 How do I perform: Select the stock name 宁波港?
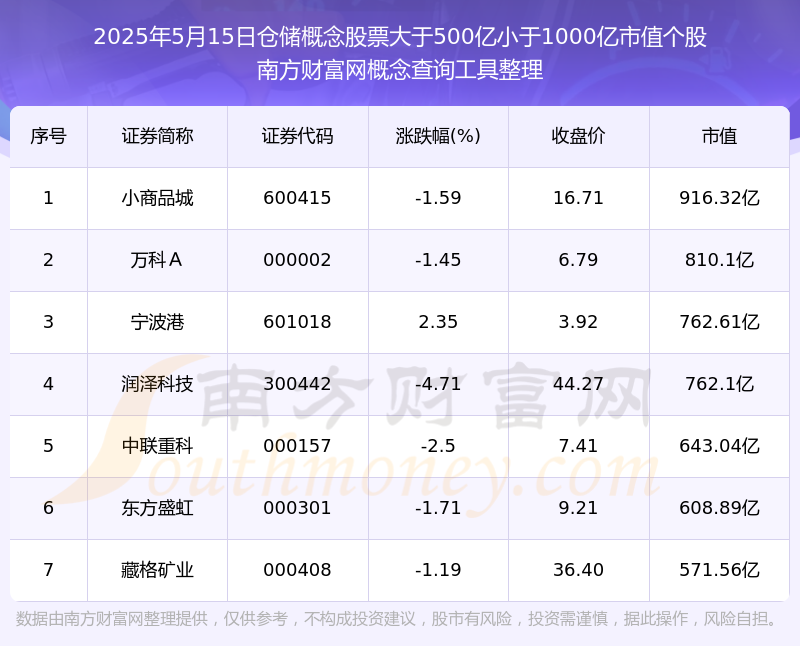157,322
